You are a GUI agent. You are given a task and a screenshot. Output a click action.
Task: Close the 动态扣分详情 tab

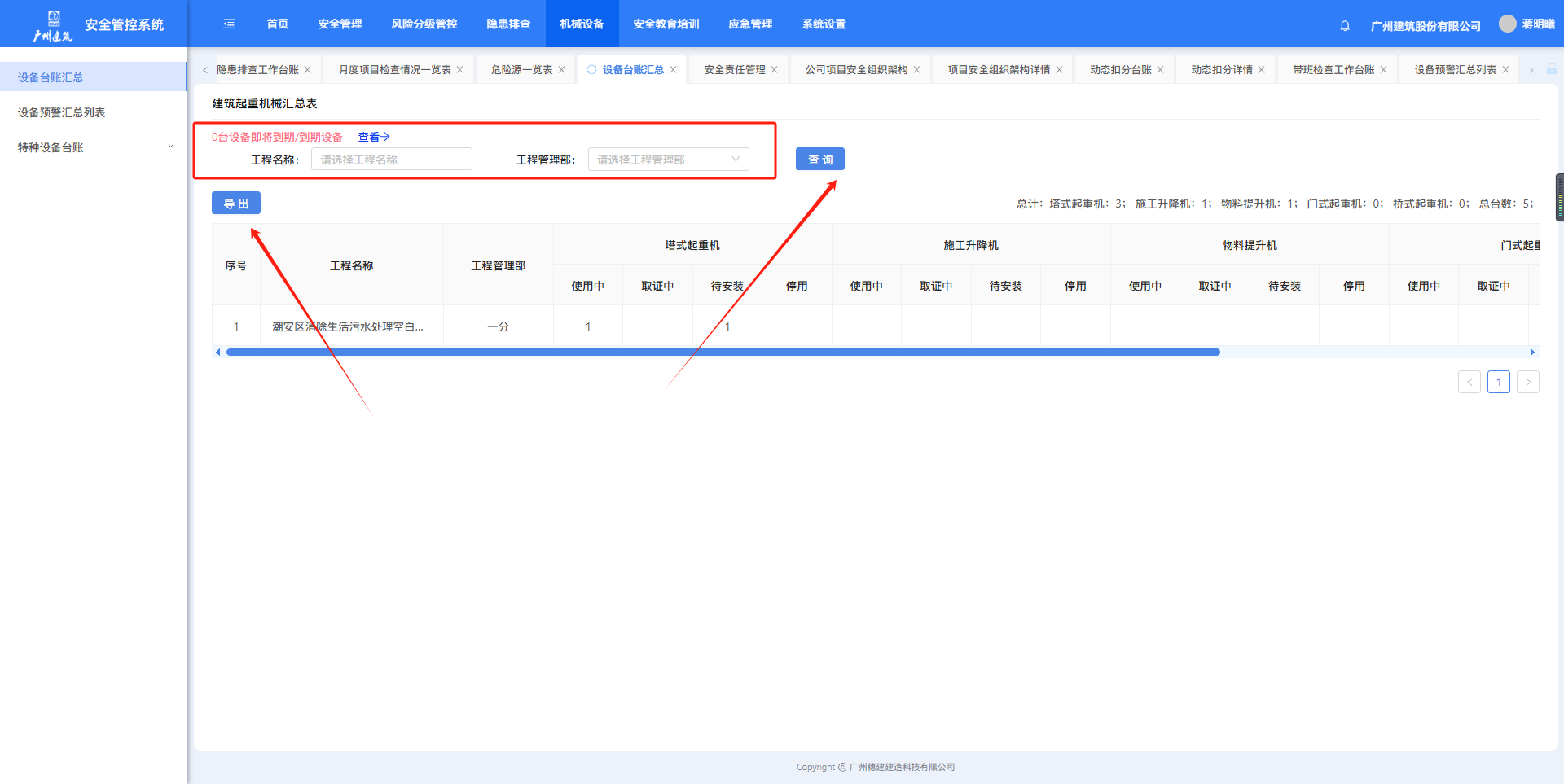[1261, 70]
